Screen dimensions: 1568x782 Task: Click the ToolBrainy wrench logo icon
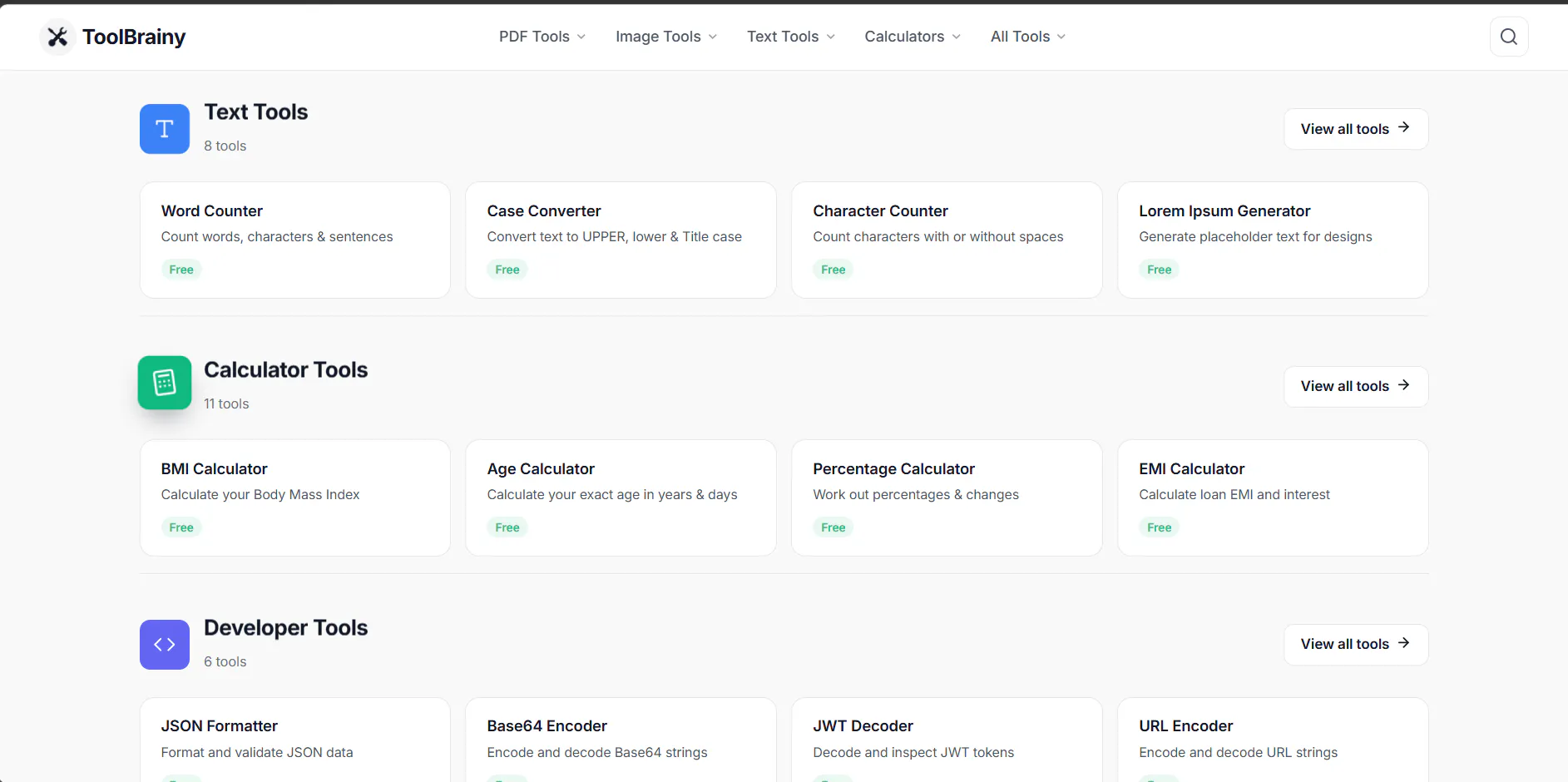[57, 37]
